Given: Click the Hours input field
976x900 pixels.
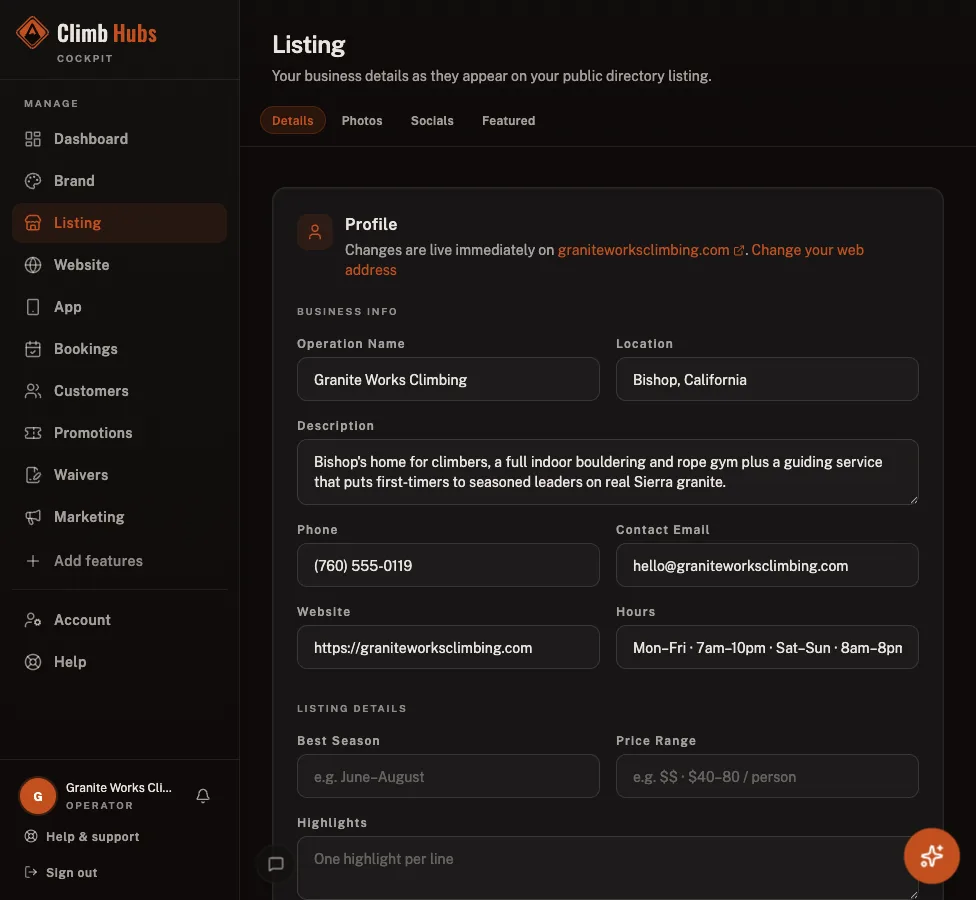Looking at the screenshot, I should (x=767, y=647).
